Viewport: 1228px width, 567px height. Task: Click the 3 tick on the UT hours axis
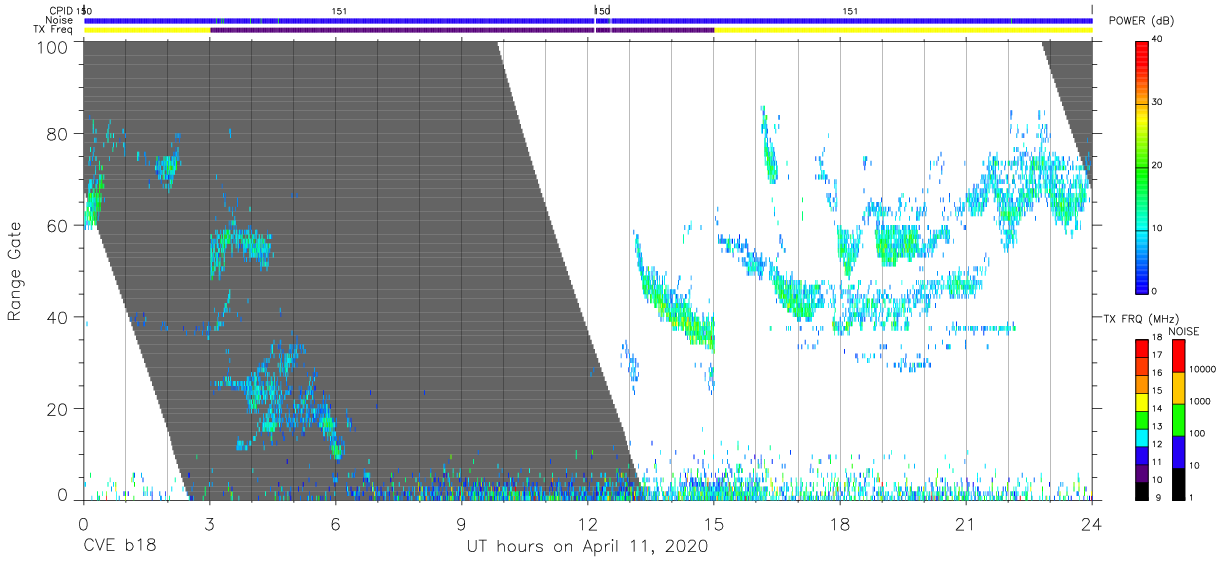pyautogui.click(x=209, y=523)
